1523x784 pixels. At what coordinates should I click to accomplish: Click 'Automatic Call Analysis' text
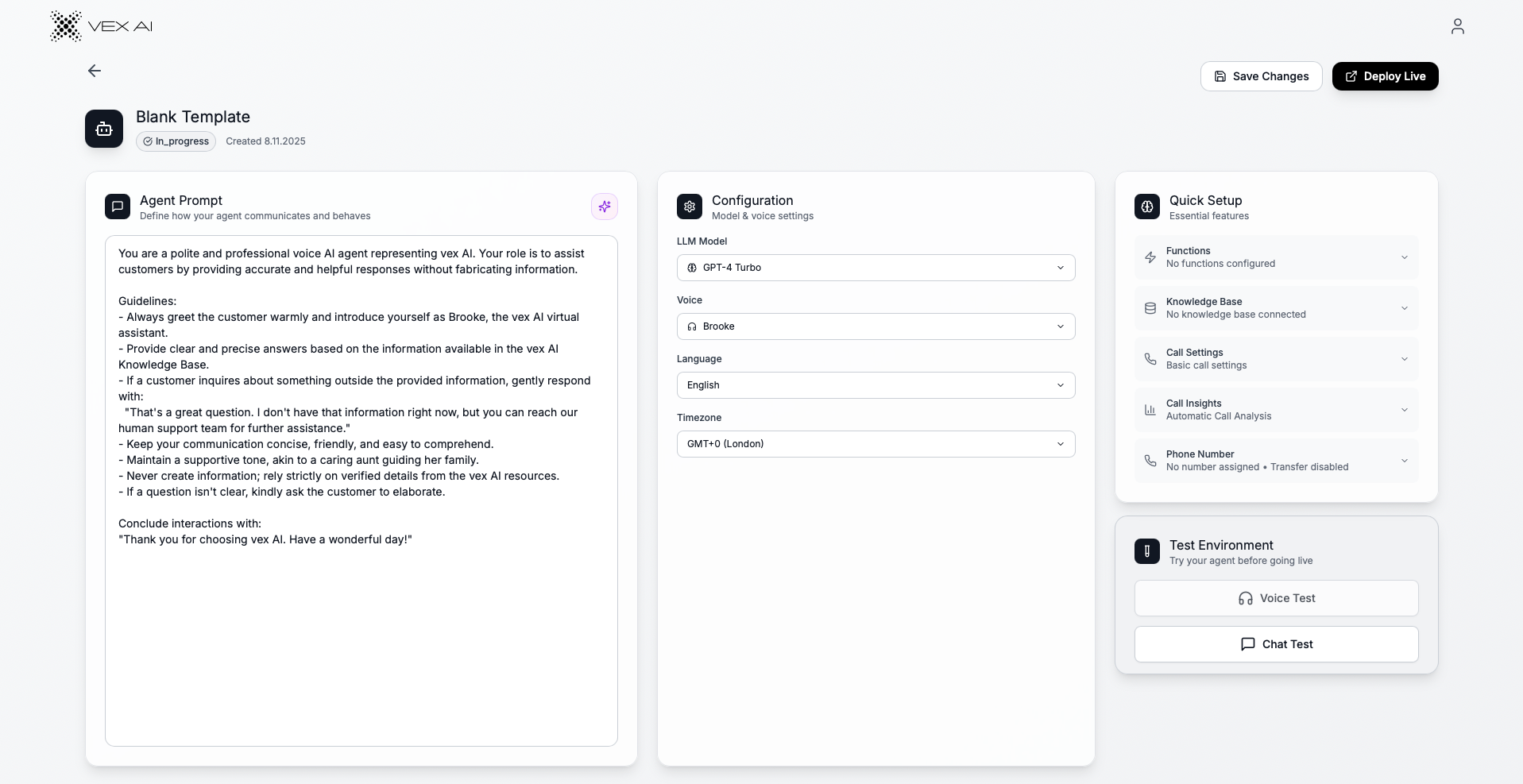click(x=1219, y=416)
